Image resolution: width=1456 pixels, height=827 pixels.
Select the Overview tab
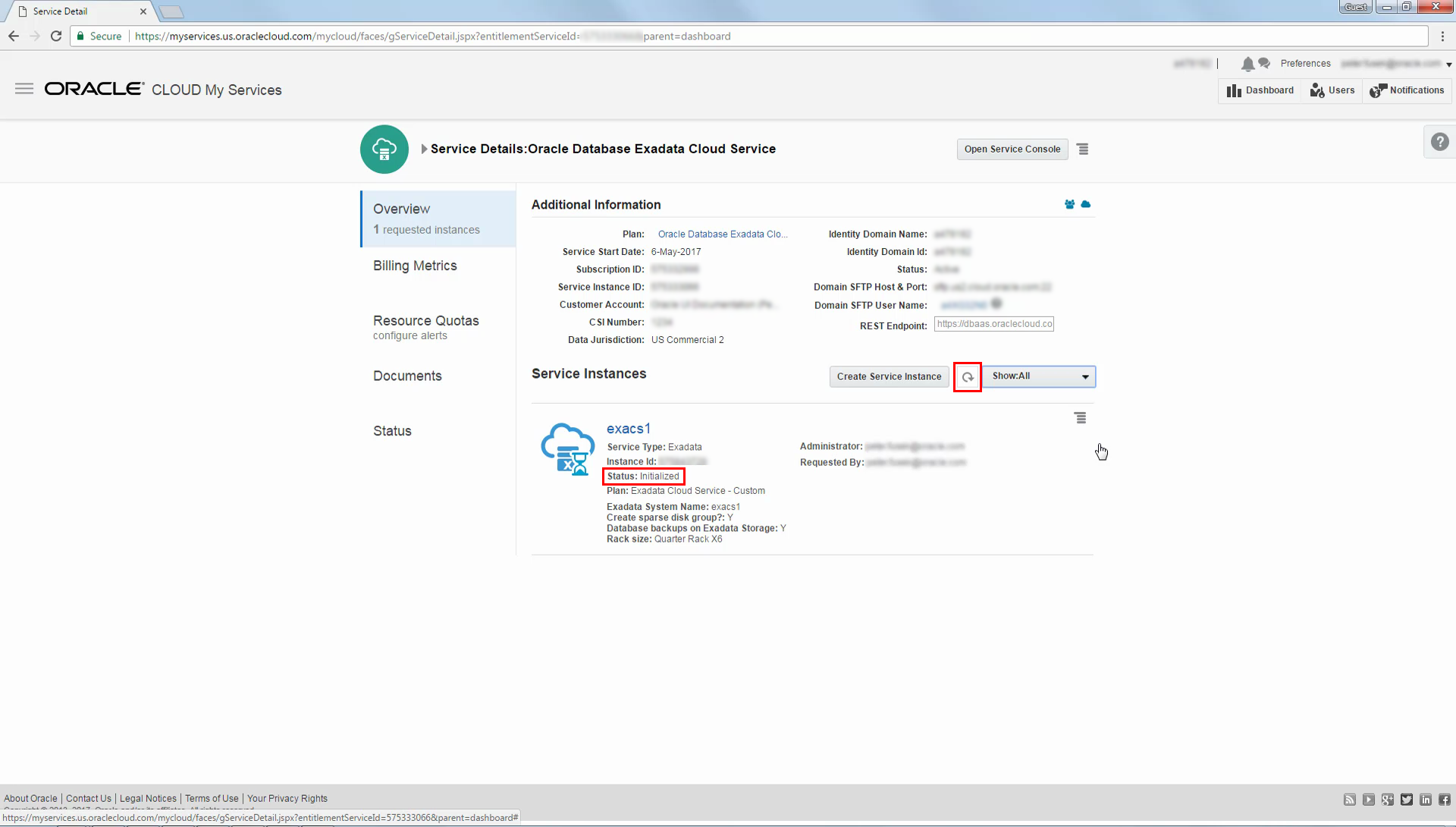[x=438, y=219]
